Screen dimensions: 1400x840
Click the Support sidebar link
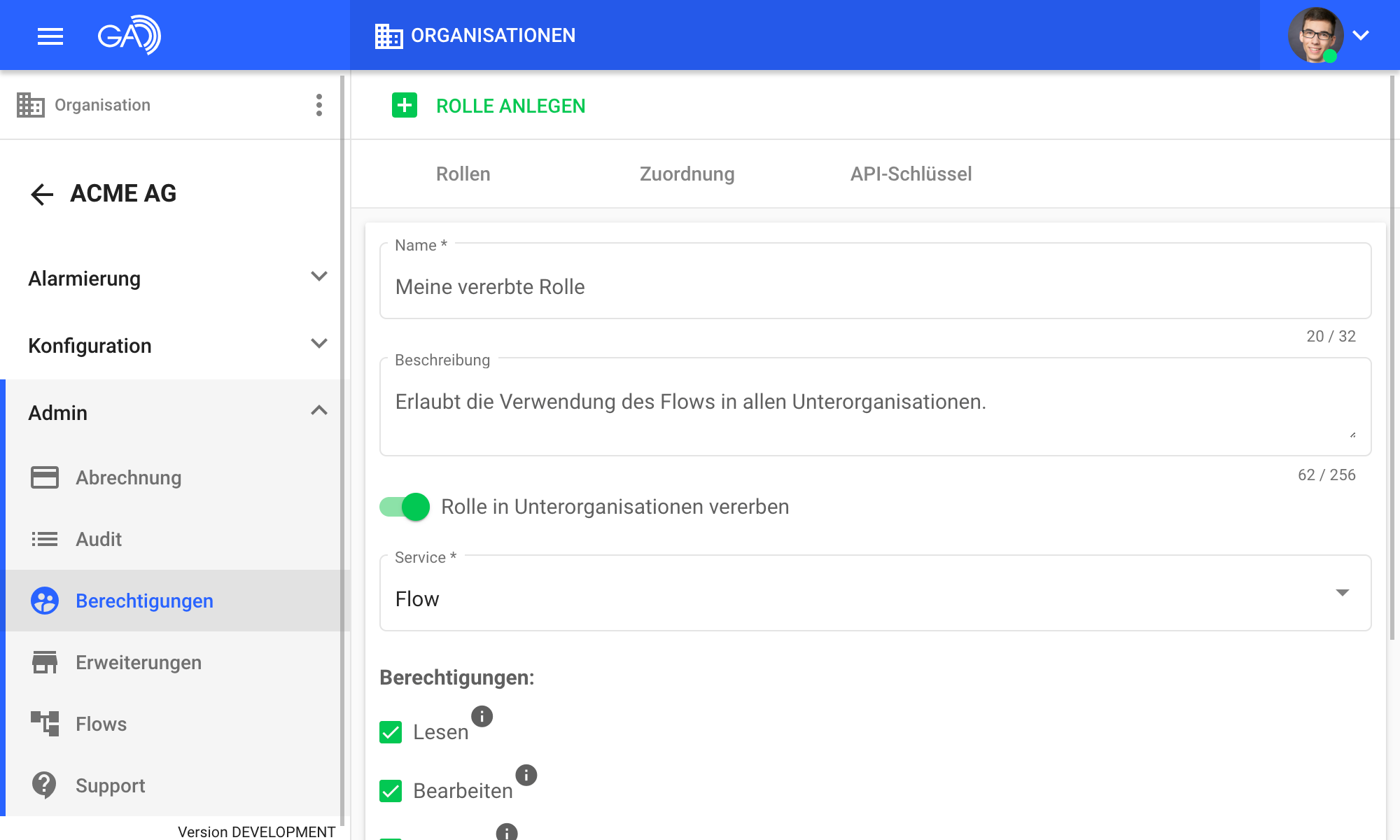110,785
